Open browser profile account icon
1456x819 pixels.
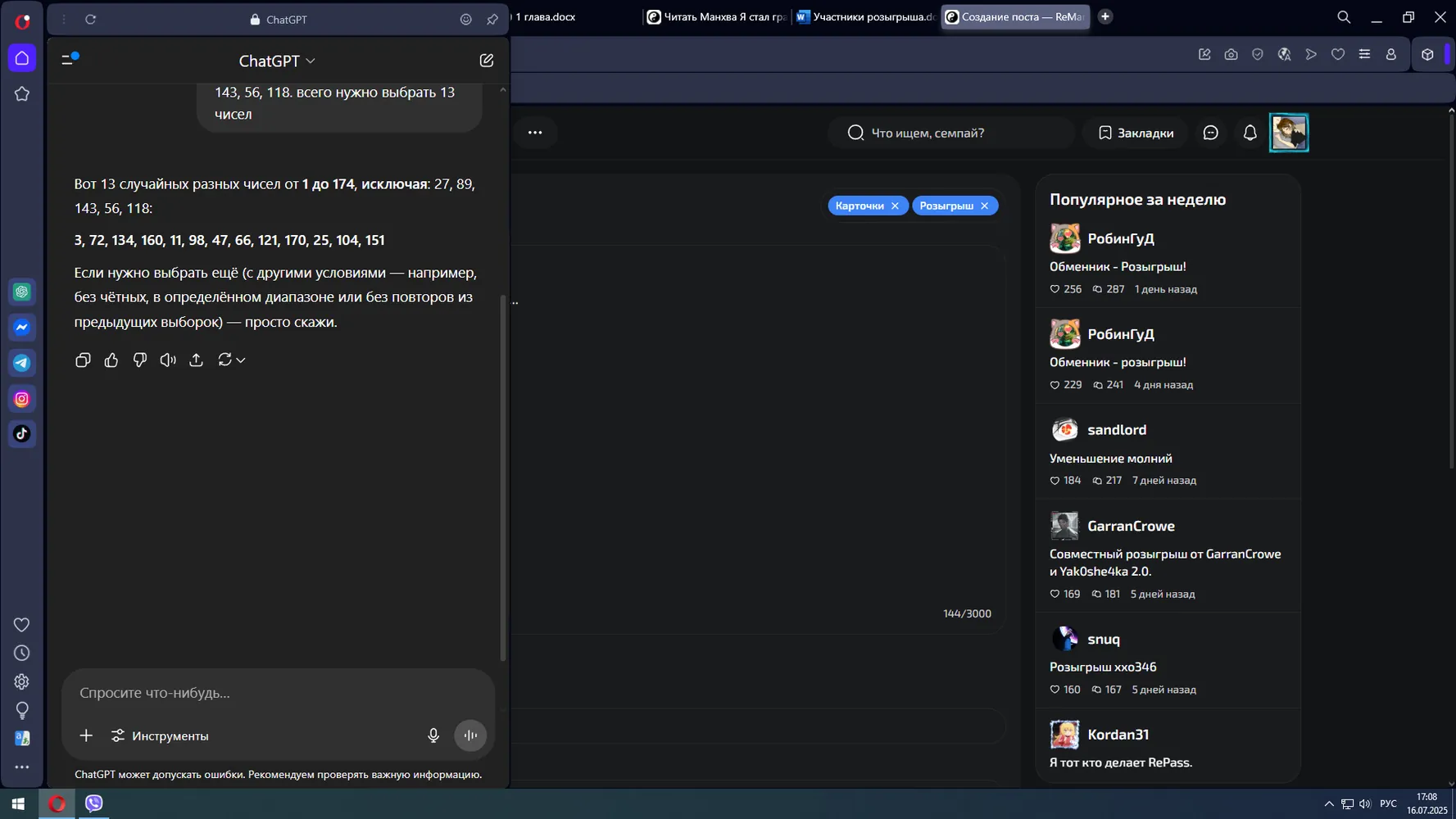(x=1391, y=55)
